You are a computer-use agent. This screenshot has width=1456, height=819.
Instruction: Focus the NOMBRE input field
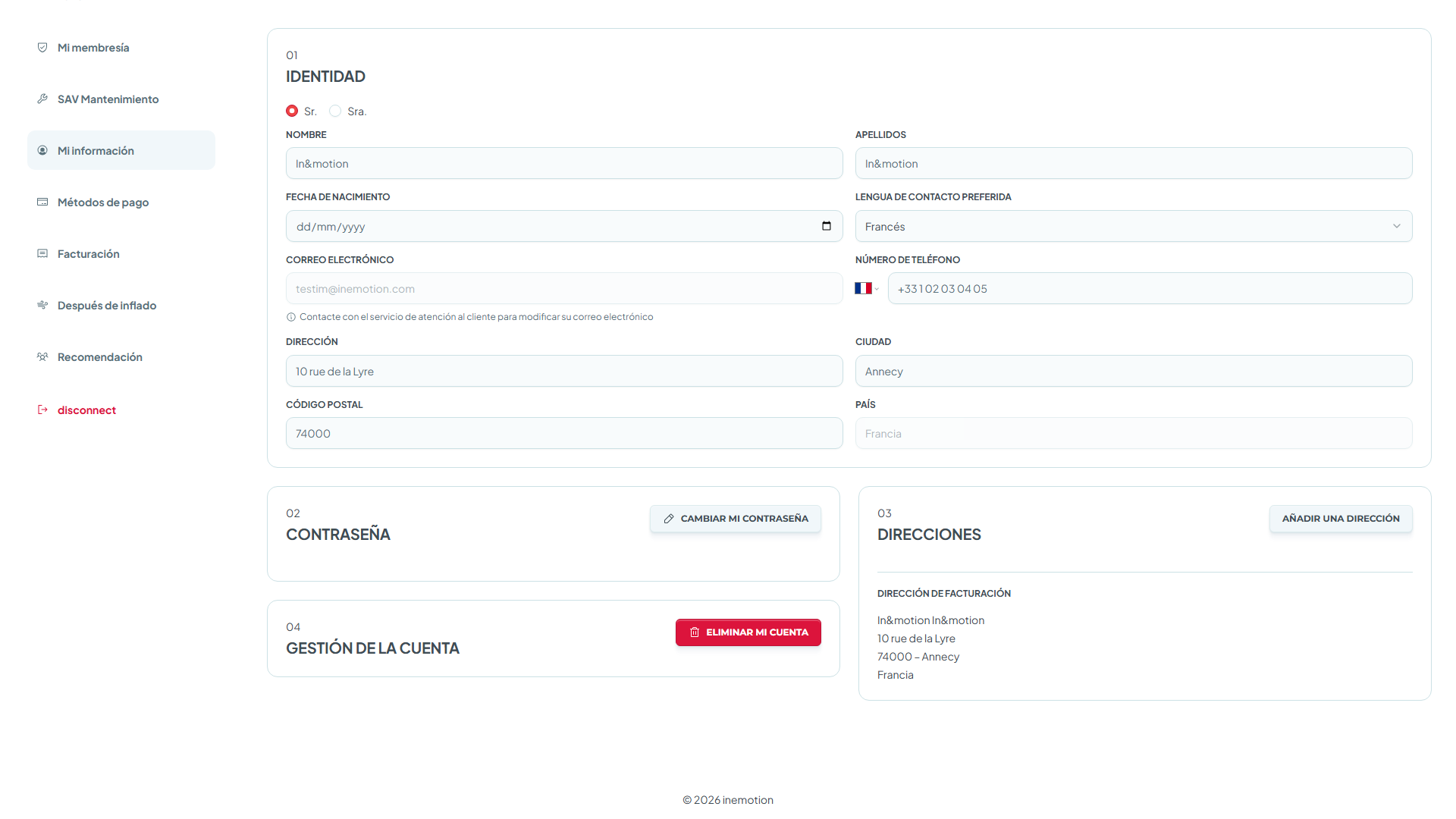point(564,163)
